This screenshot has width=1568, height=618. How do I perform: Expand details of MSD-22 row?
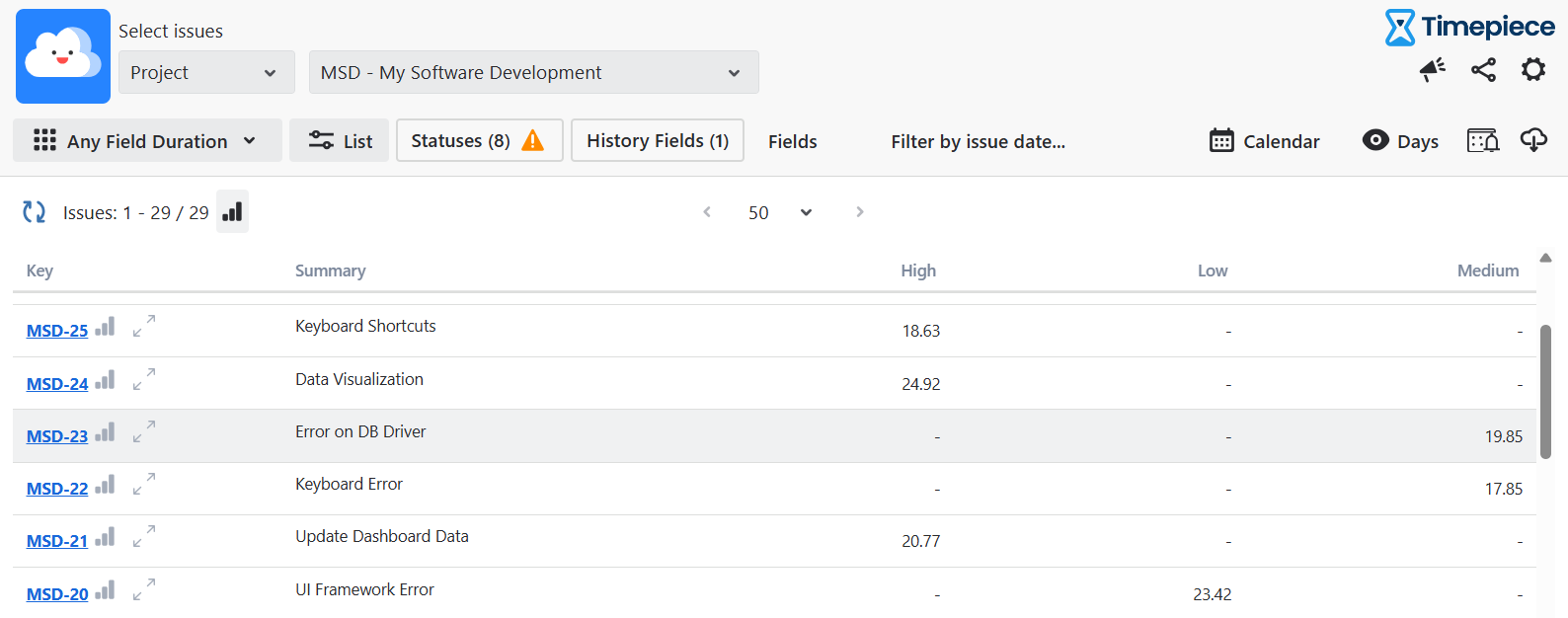coord(144,483)
